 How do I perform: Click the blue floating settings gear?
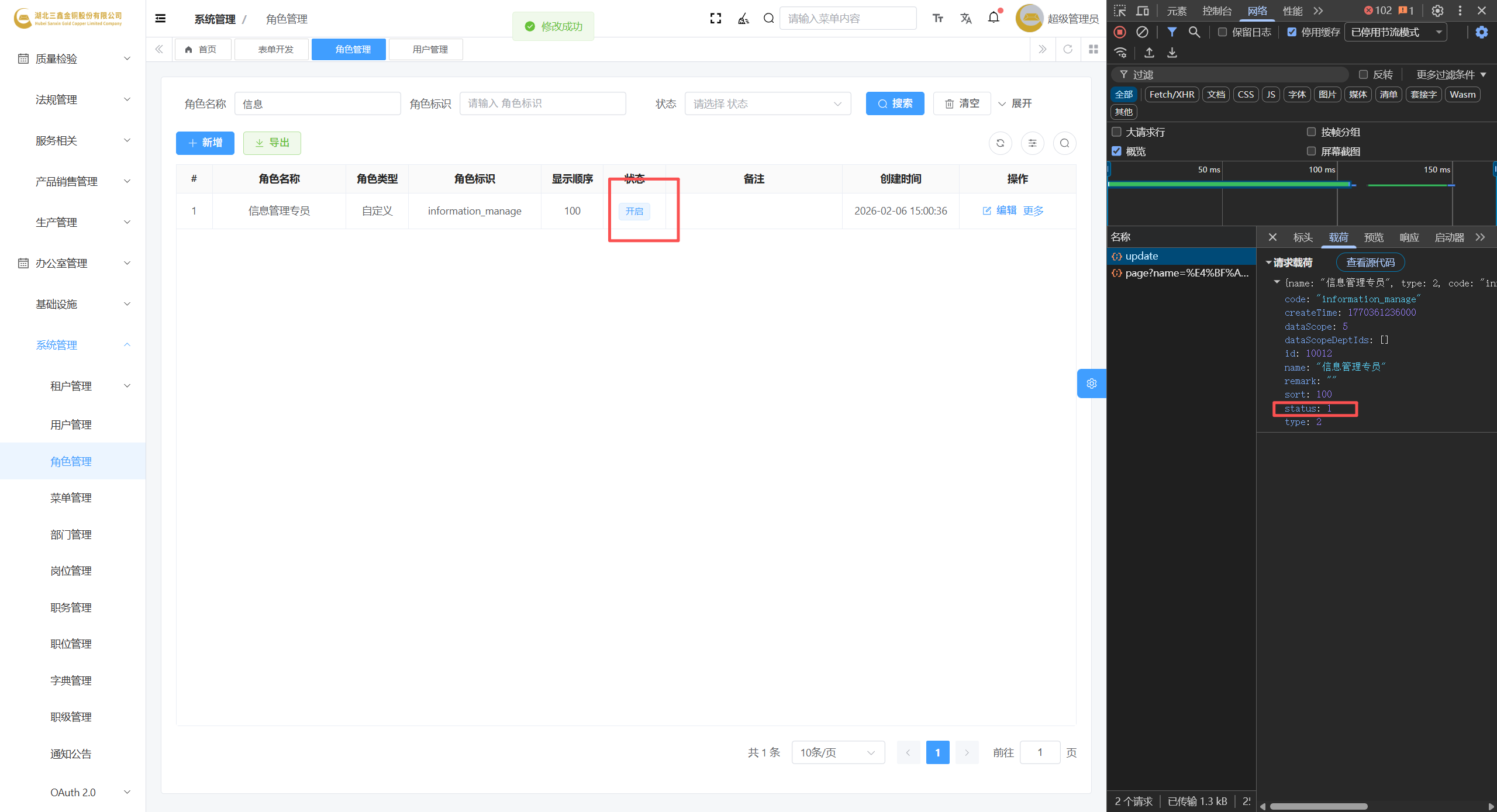[1091, 383]
